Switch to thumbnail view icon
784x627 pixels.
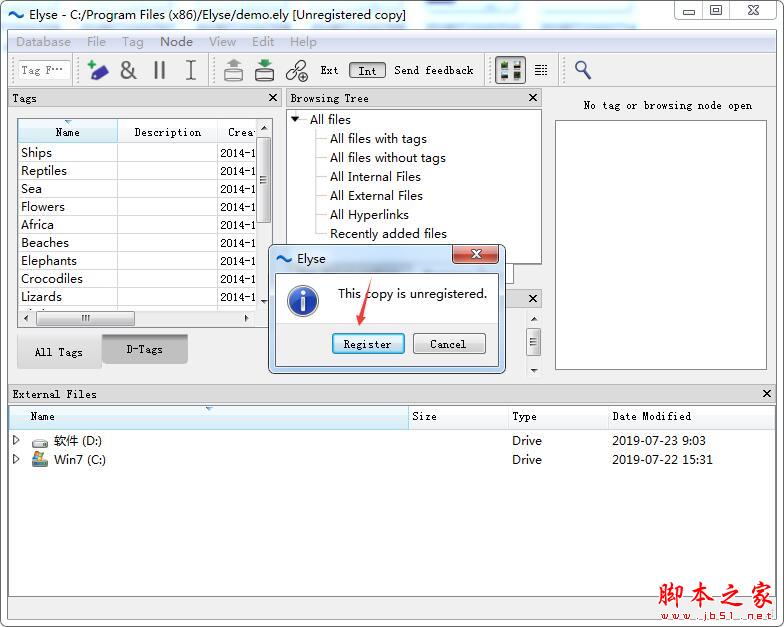click(510, 70)
